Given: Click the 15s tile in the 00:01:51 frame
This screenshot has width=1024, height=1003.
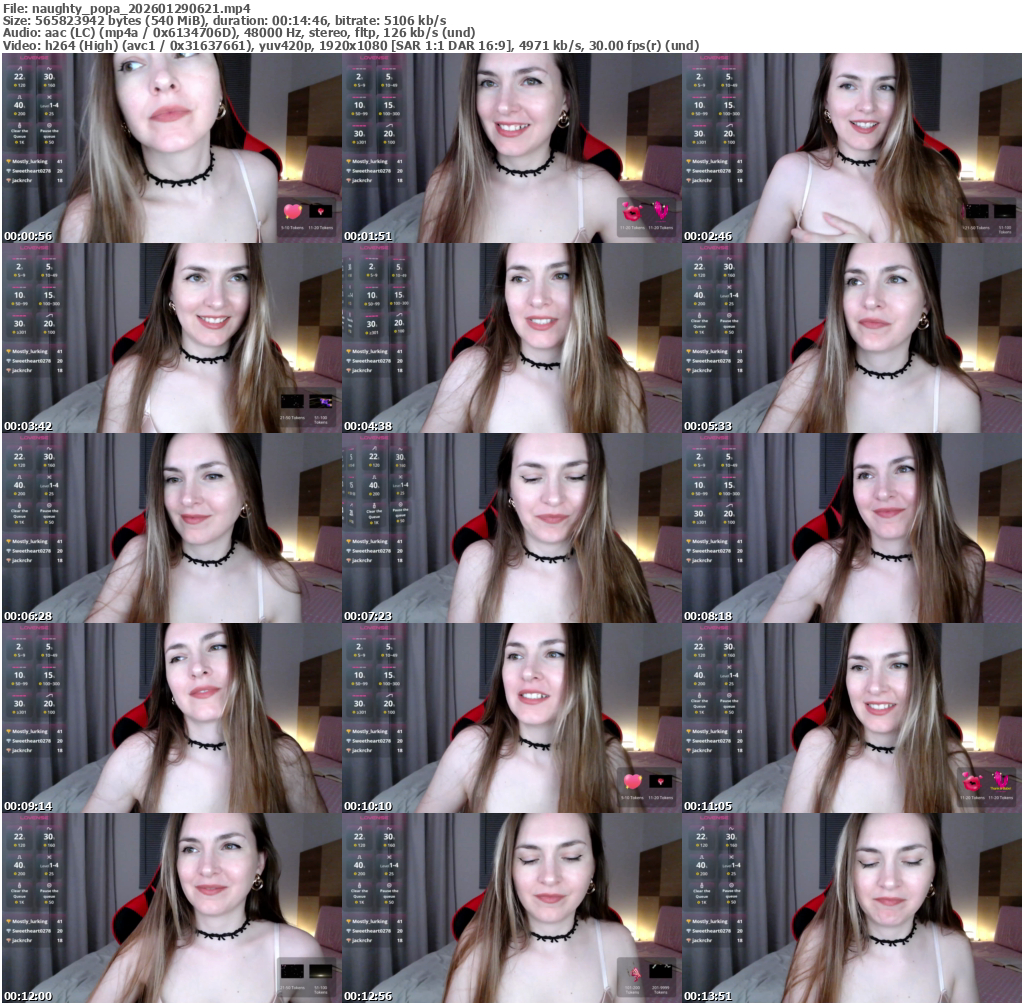Looking at the screenshot, I should click(x=388, y=104).
